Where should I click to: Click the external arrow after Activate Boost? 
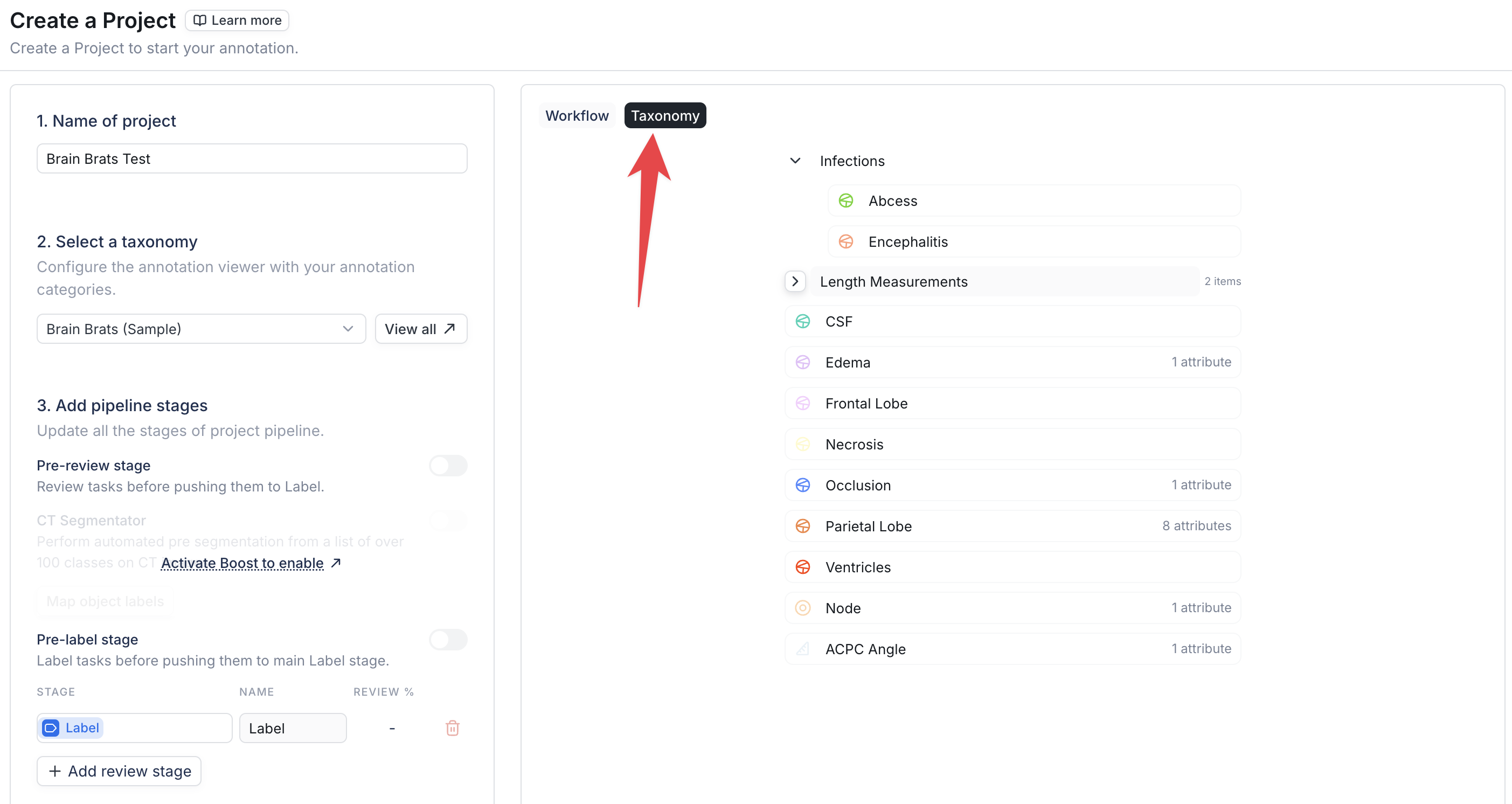tap(336, 563)
